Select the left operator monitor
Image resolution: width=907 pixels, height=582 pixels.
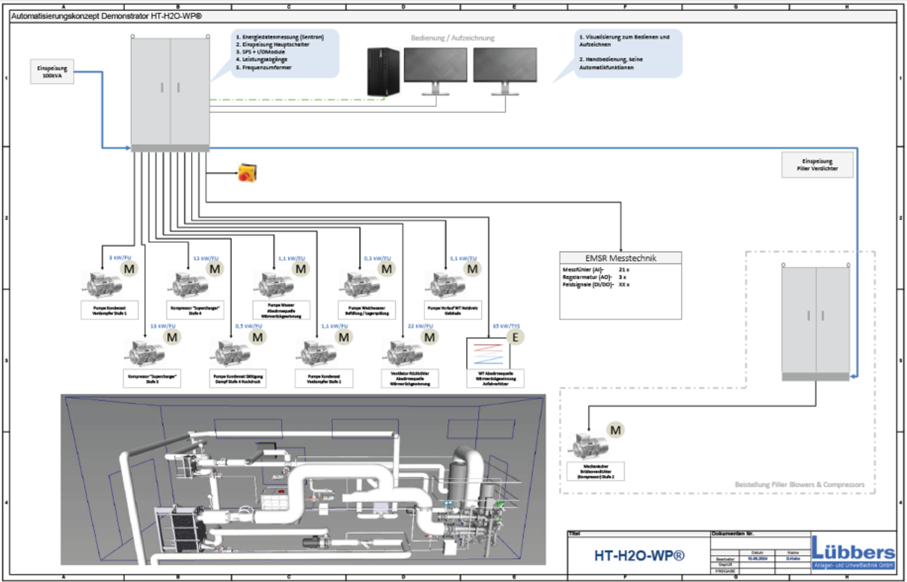click(436, 69)
